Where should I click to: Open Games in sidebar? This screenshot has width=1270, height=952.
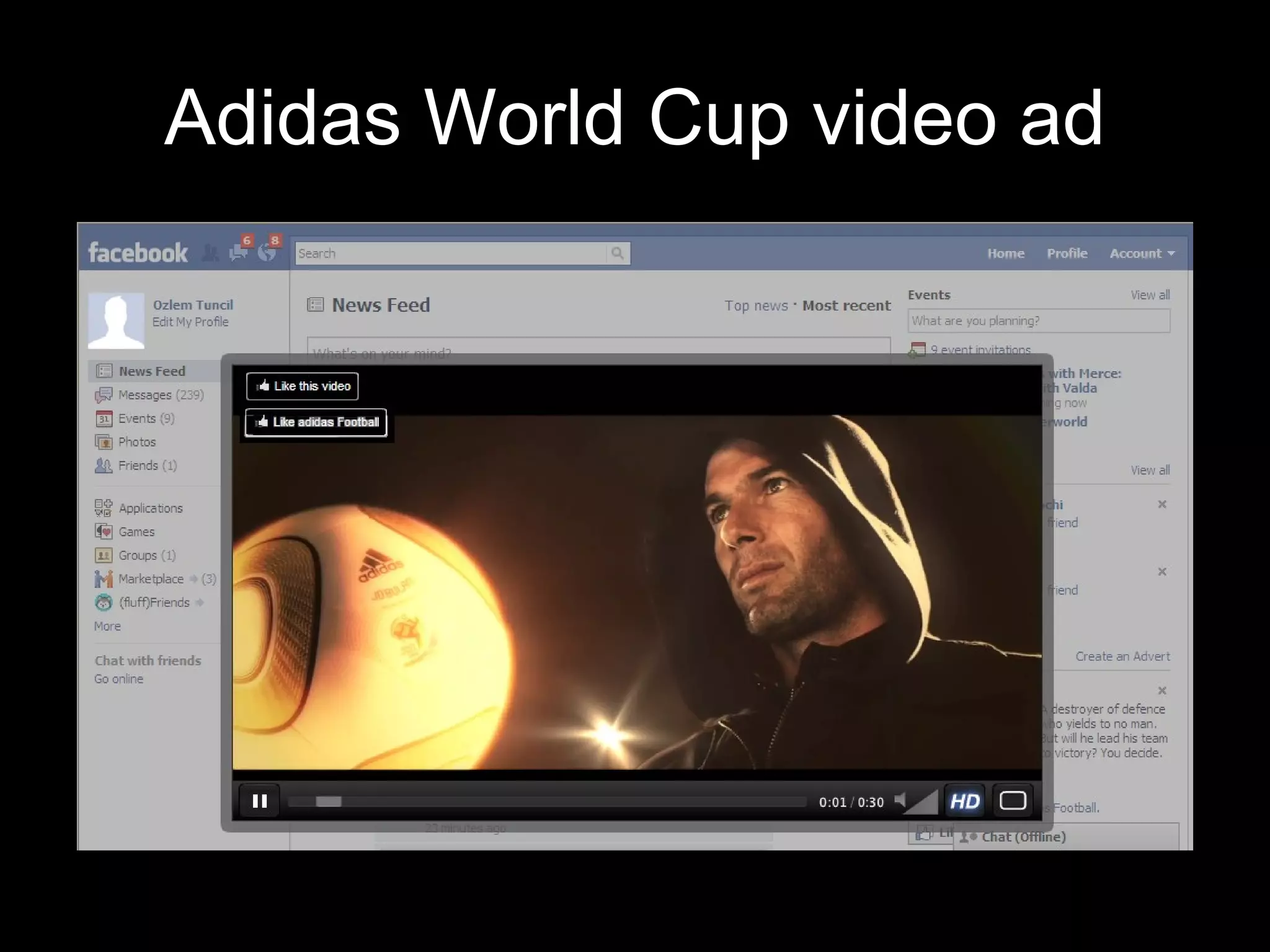[x=136, y=532]
